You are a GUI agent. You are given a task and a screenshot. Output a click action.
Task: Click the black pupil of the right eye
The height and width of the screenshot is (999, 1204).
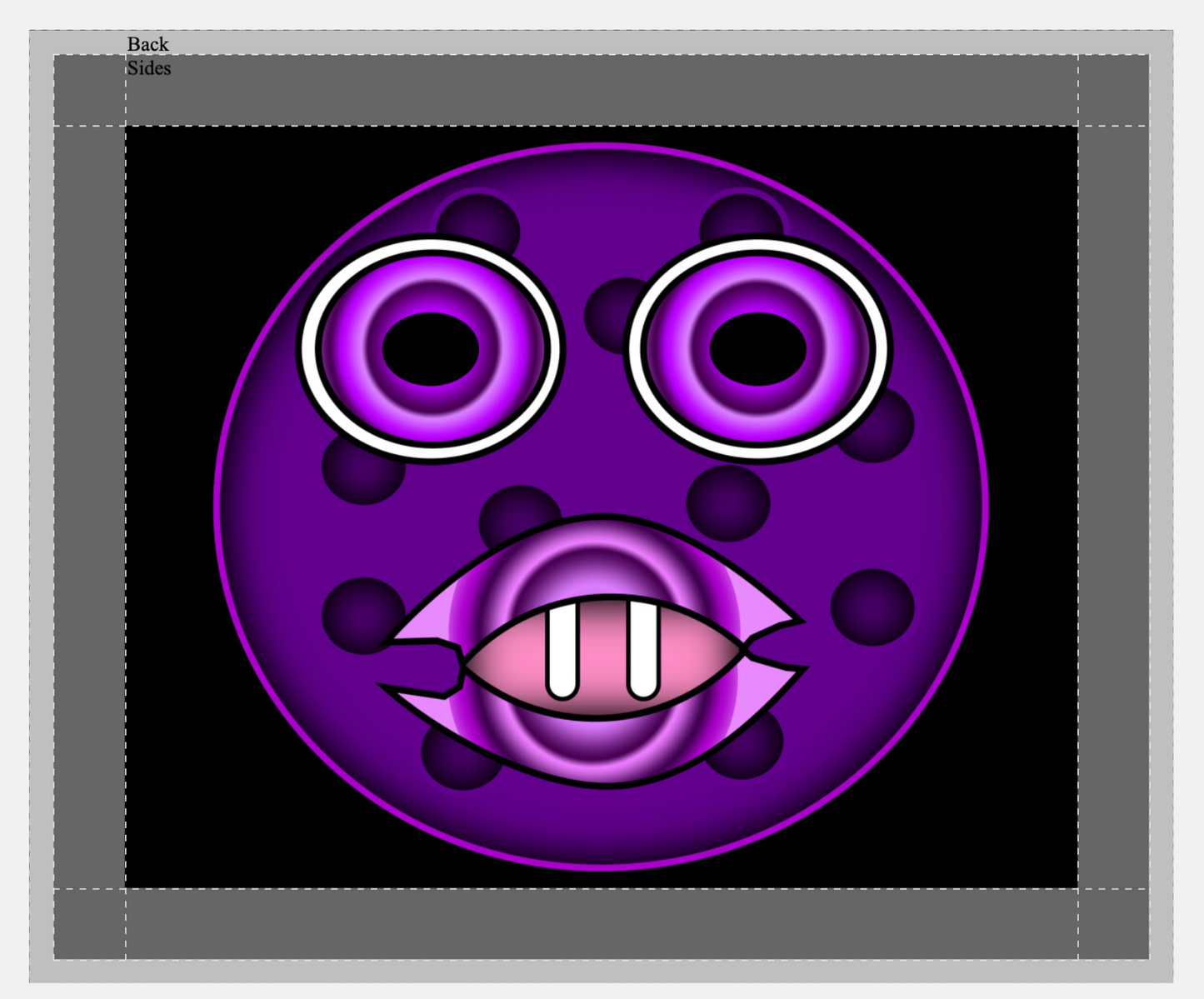tap(758, 349)
